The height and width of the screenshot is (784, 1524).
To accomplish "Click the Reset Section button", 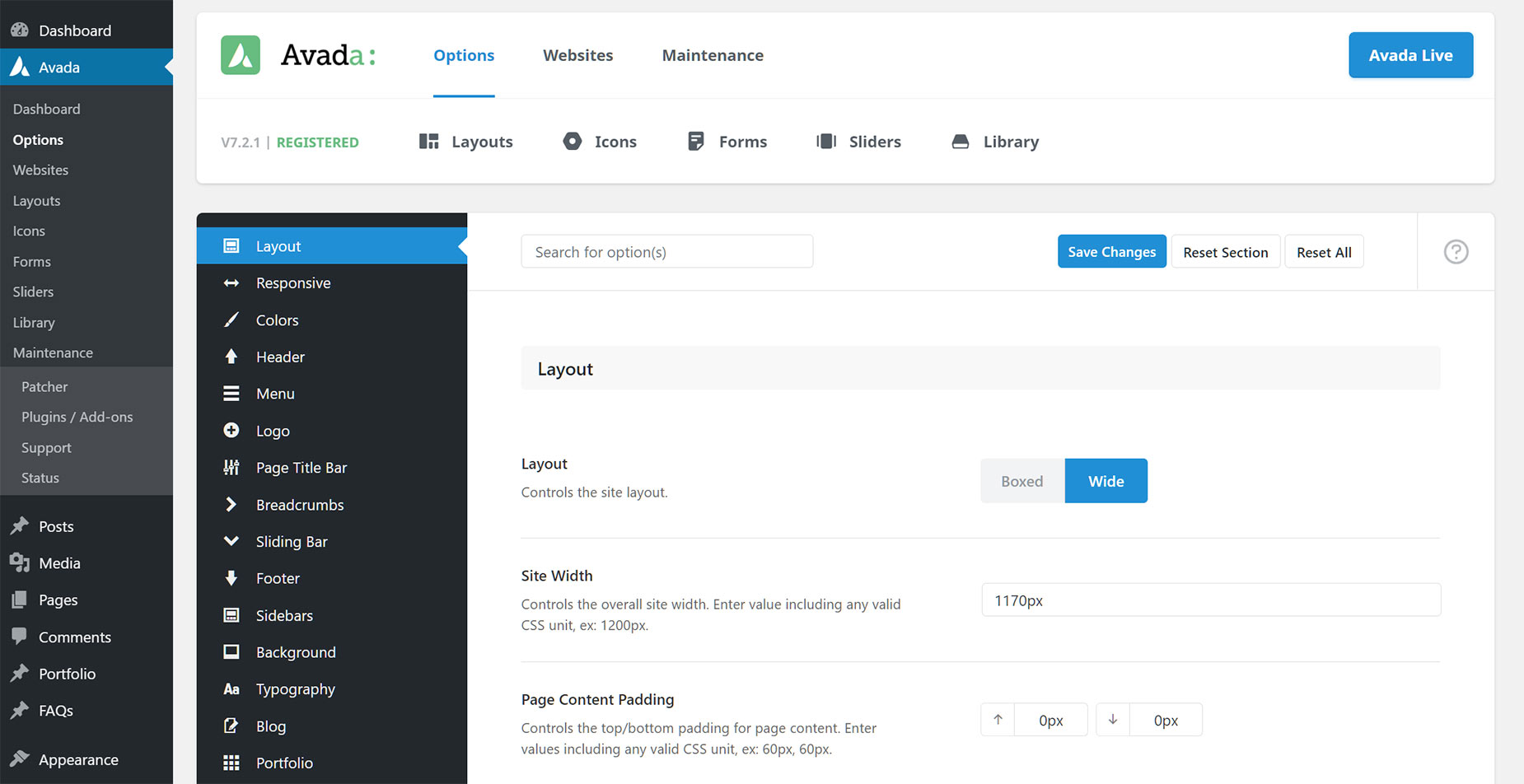I will tap(1226, 252).
